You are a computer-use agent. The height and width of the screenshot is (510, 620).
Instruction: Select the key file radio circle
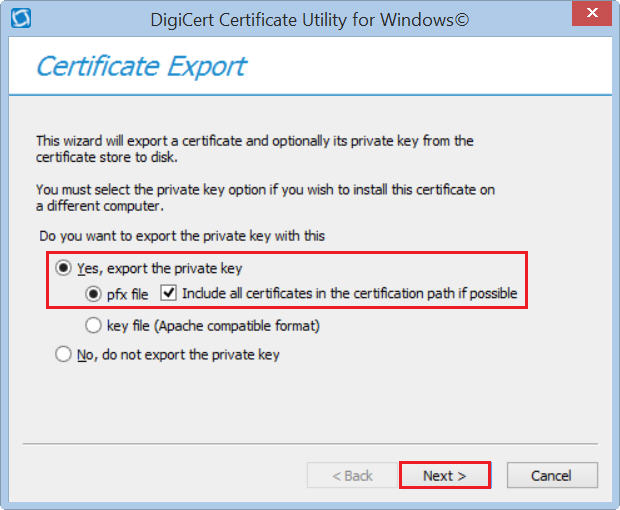[94, 325]
